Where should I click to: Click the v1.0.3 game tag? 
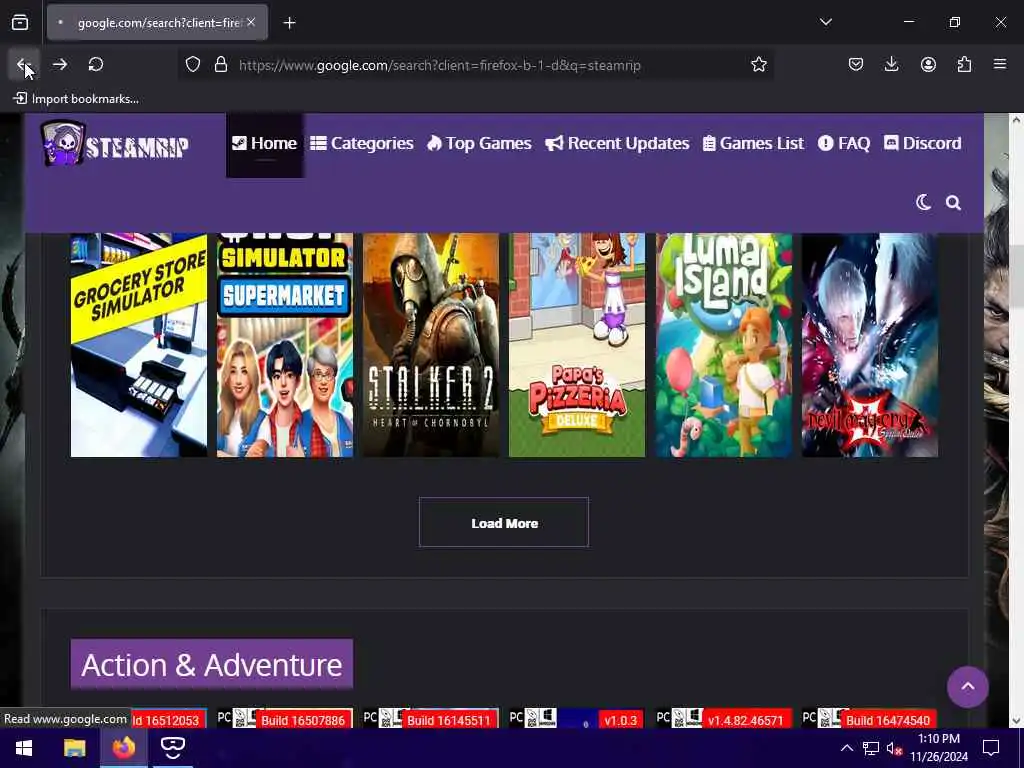[620, 720]
